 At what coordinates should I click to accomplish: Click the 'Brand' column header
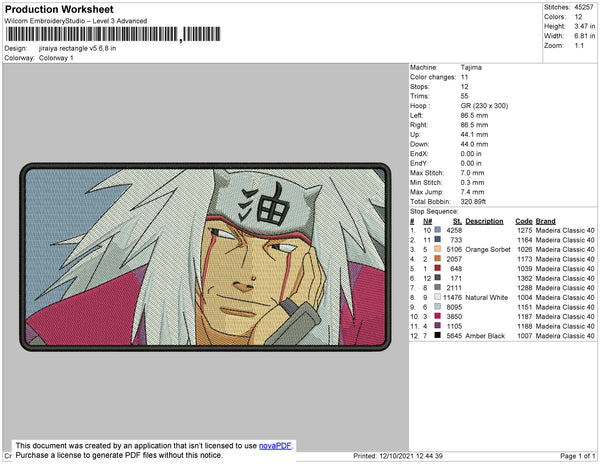pyautogui.click(x=546, y=221)
